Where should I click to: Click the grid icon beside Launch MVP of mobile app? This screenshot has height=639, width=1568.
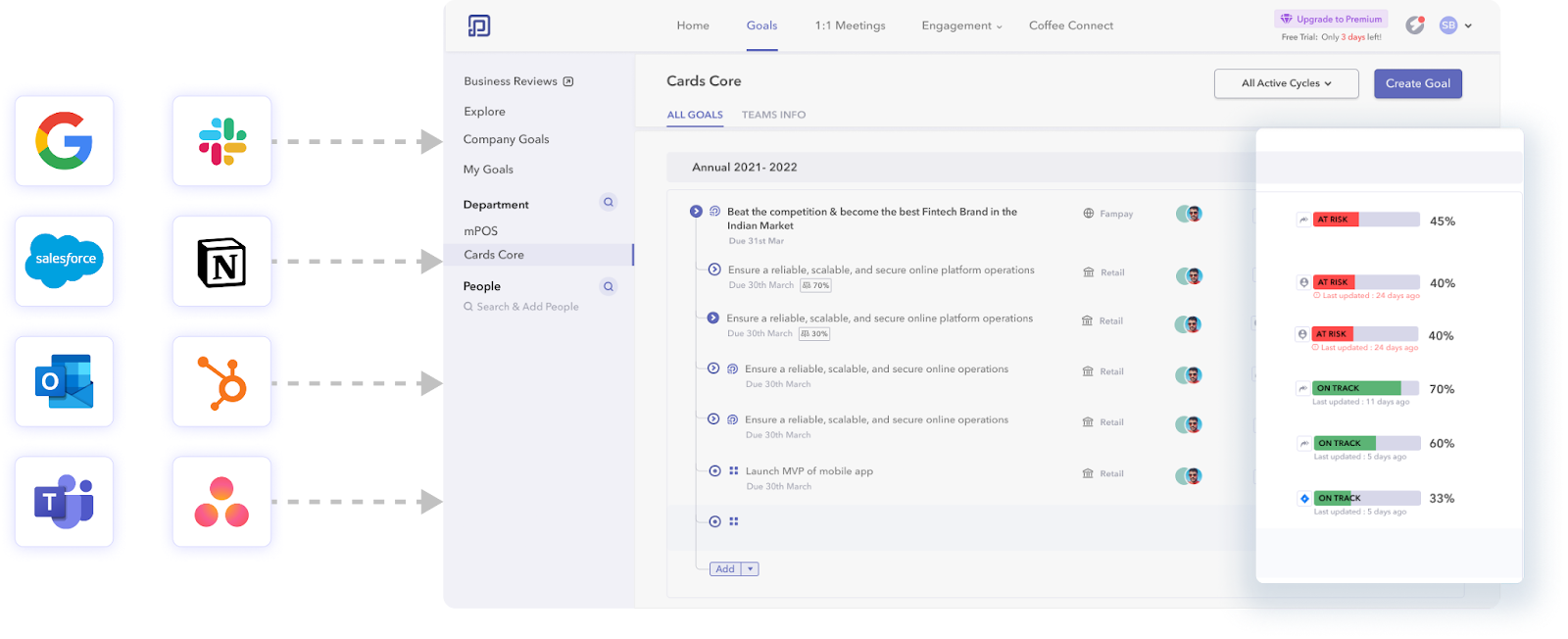[734, 471]
